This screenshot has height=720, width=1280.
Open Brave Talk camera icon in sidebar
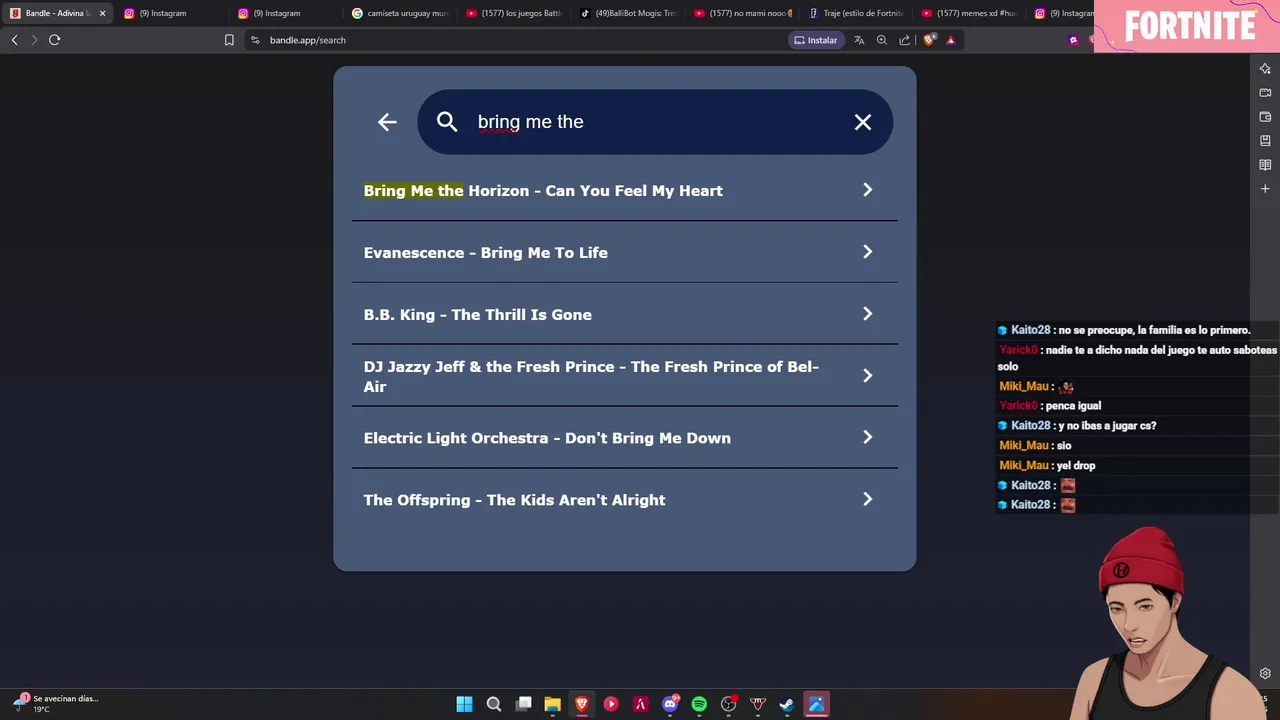coord(1265,93)
